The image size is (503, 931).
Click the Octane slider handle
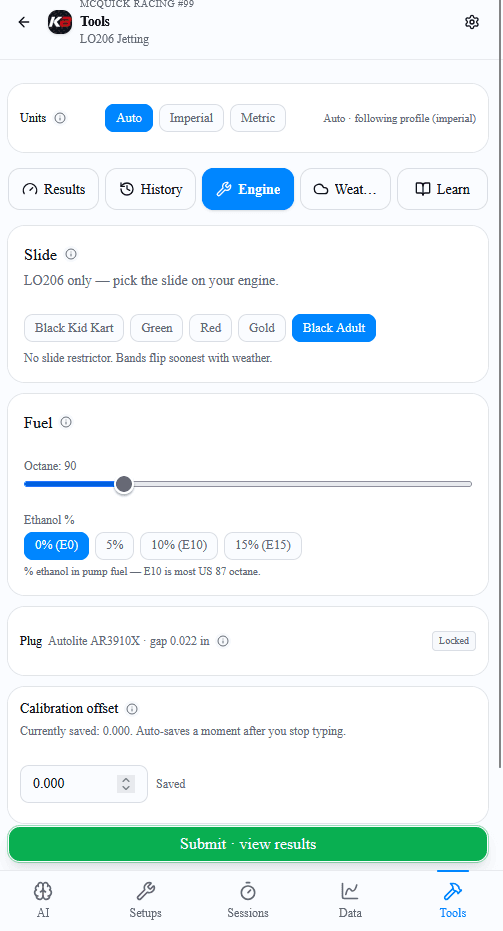(x=124, y=484)
